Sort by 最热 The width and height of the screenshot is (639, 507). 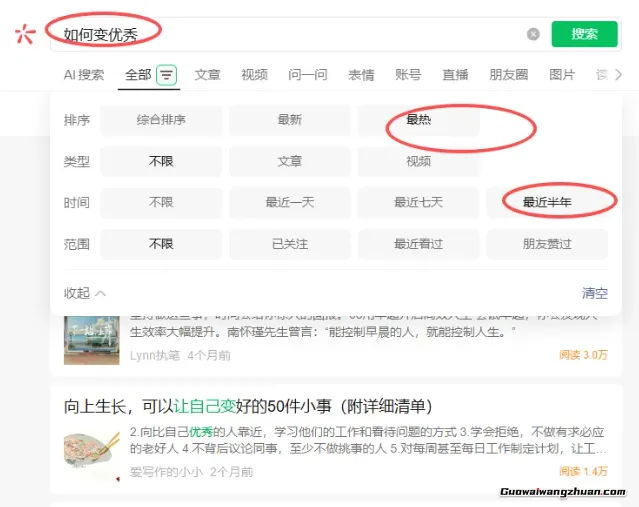[419, 120]
